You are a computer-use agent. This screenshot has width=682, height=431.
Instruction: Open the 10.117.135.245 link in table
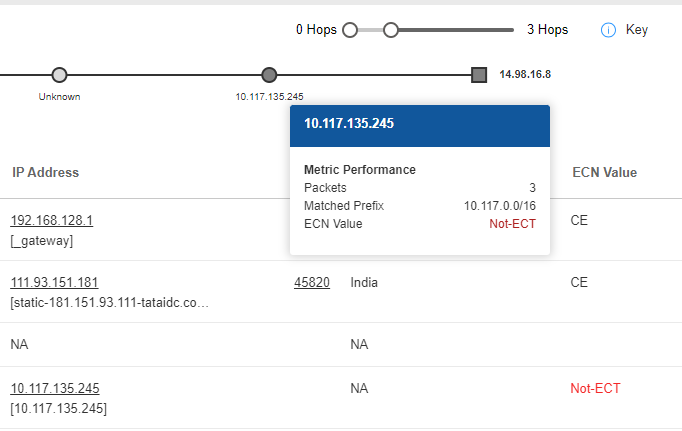point(55,388)
